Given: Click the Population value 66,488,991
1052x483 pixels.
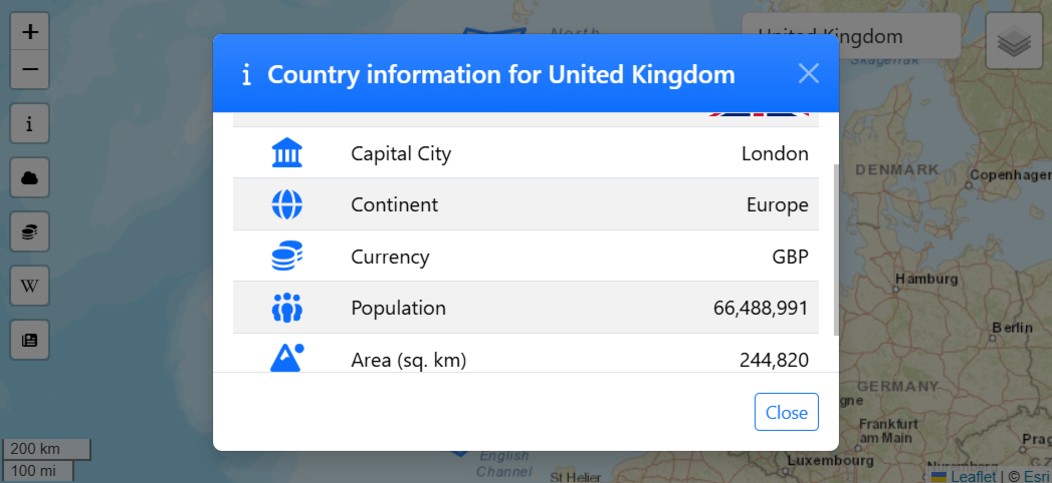Looking at the screenshot, I should [760, 308].
